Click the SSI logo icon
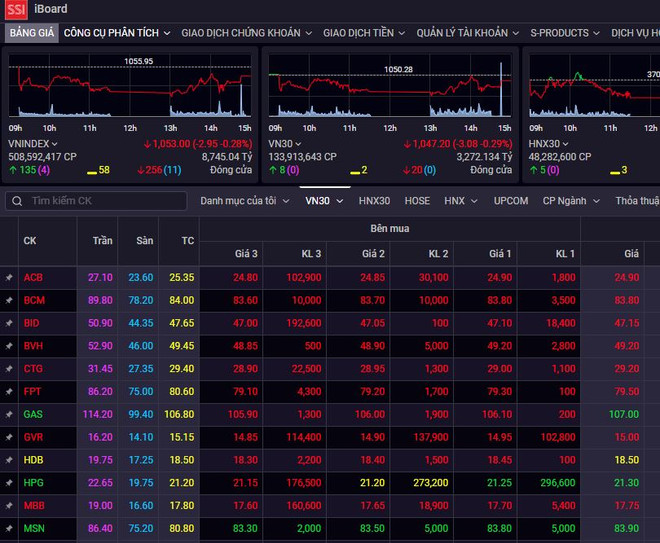 click(16, 10)
